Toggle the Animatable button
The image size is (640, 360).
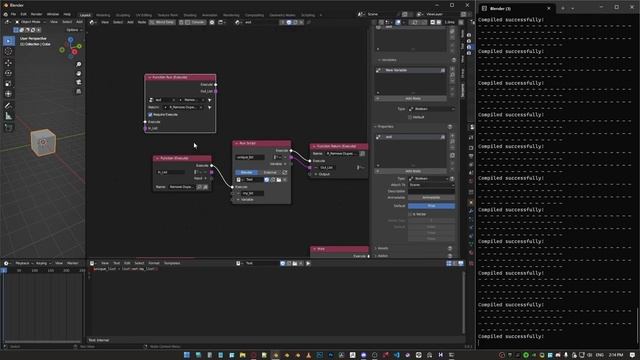[x=431, y=198]
